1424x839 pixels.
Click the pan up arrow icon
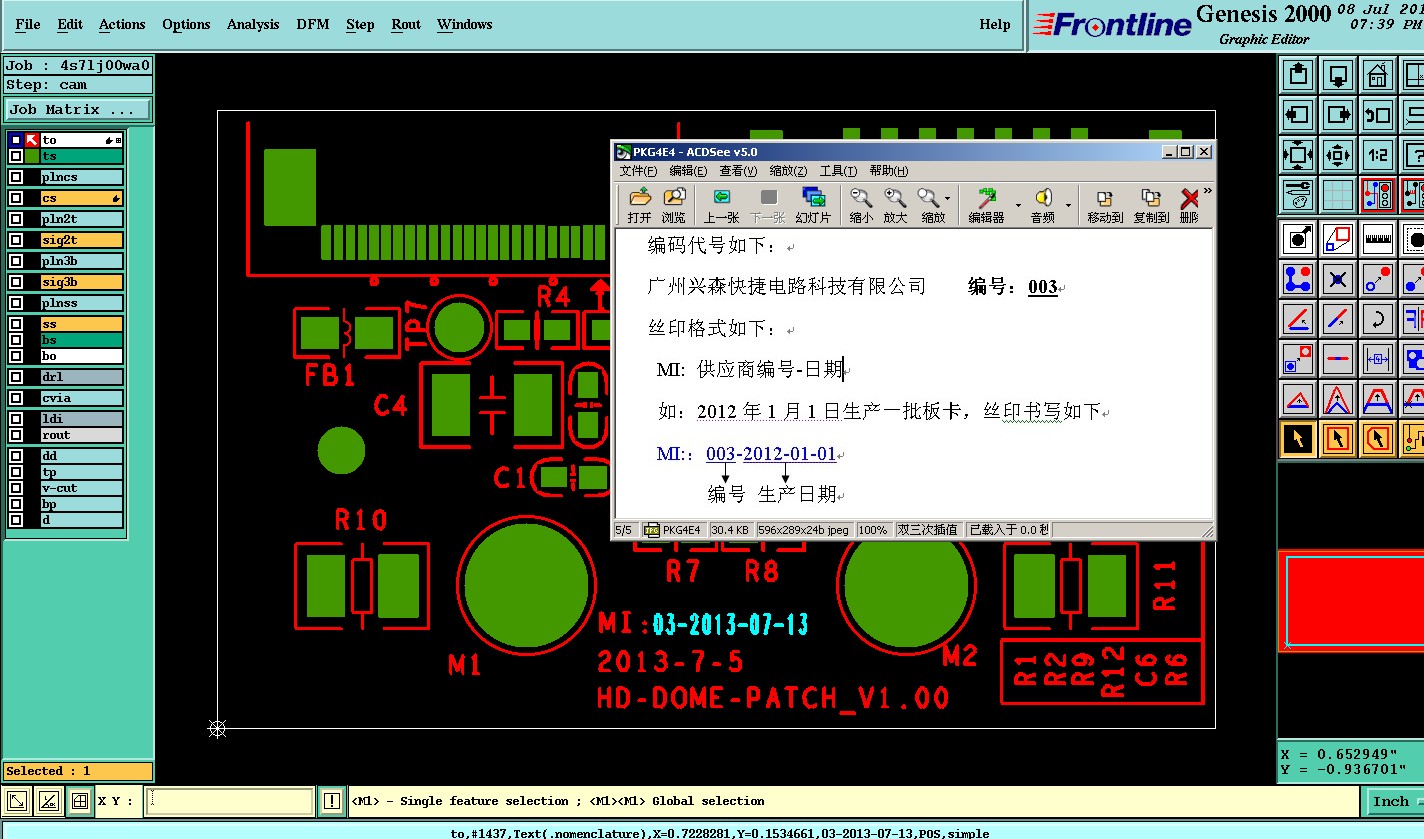click(1298, 74)
